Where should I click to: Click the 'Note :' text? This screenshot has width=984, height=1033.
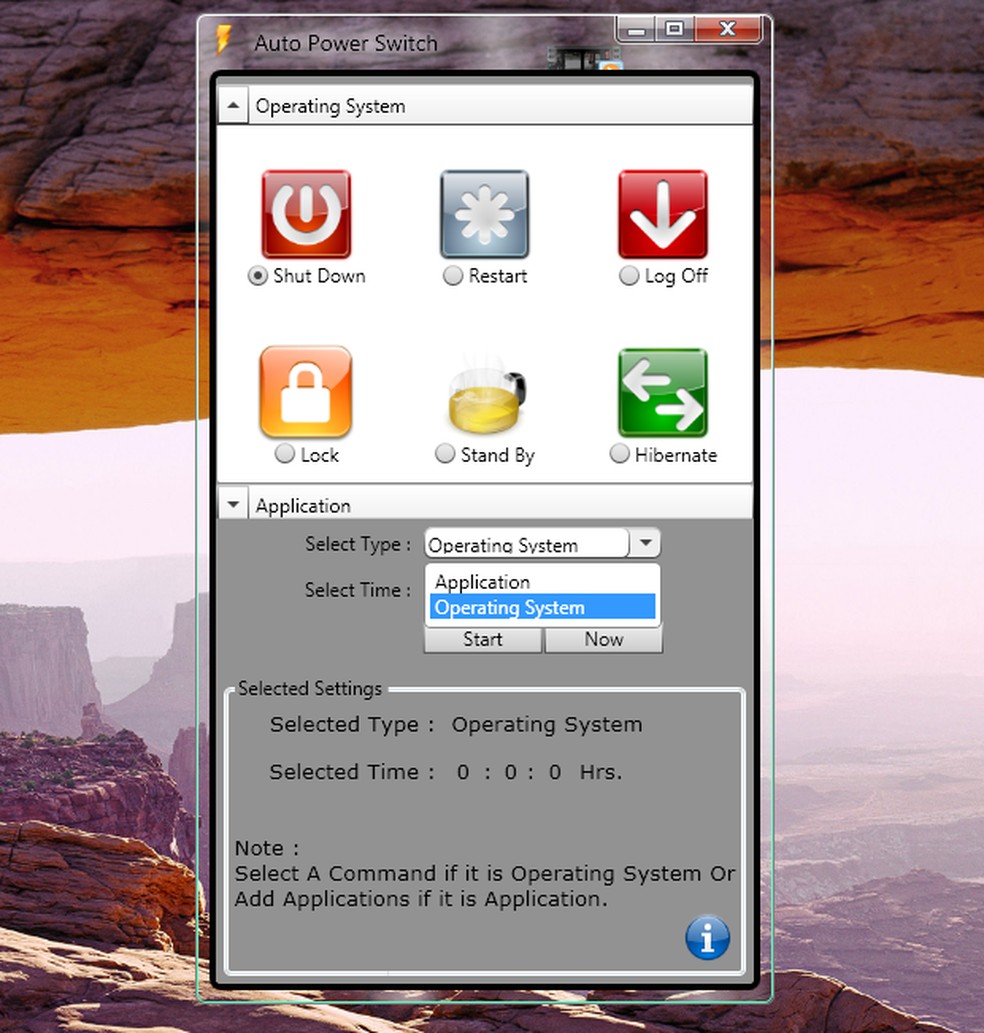click(x=267, y=848)
